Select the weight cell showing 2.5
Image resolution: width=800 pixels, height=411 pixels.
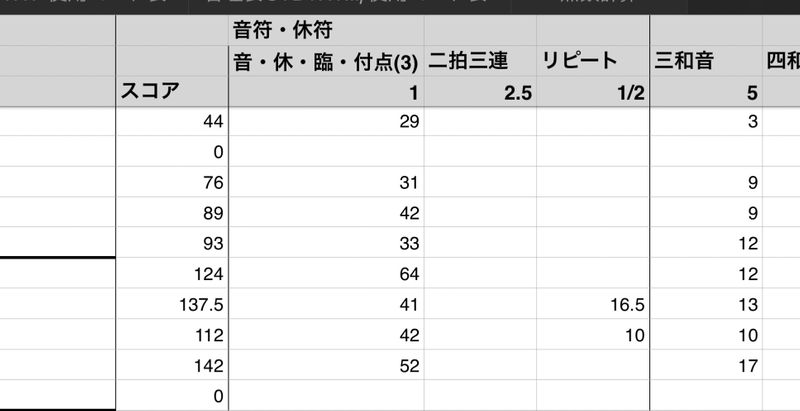coord(480,92)
